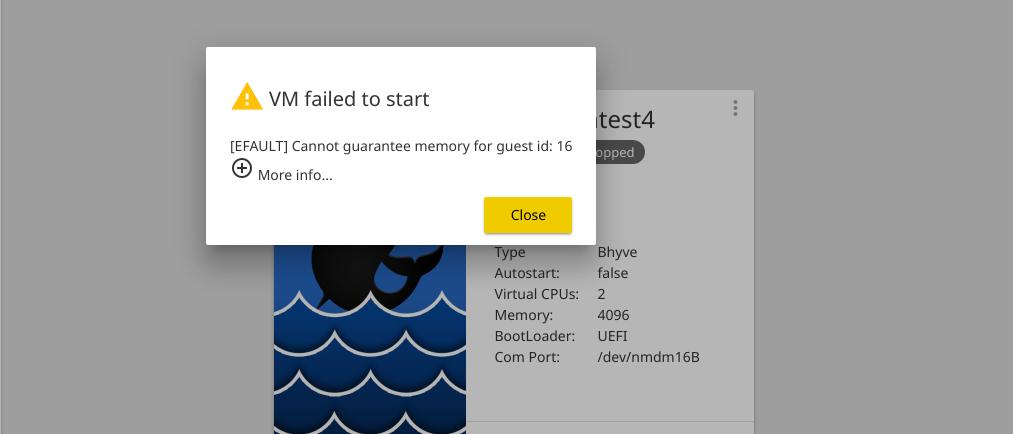Click the Stopped status chip
The image size is (1013, 434).
(x=620, y=152)
